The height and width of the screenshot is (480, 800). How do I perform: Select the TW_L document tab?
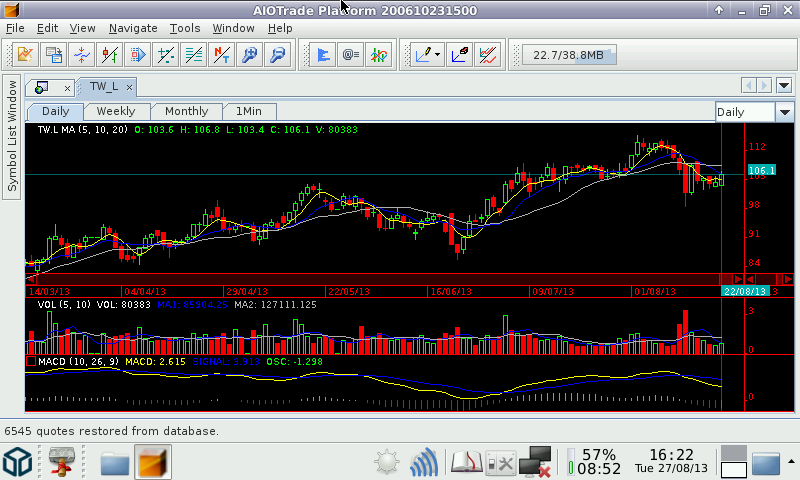tap(104, 87)
